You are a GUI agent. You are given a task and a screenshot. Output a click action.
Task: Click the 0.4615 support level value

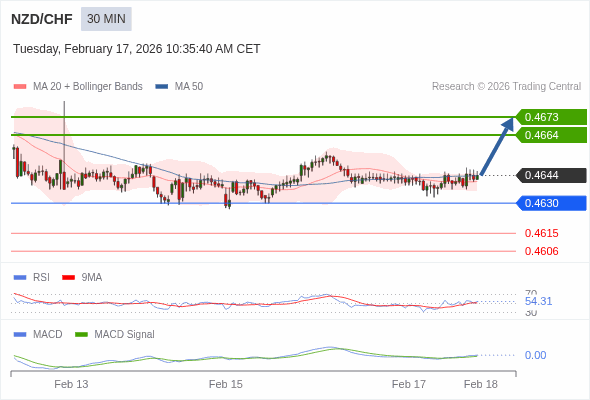pos(541,233)
